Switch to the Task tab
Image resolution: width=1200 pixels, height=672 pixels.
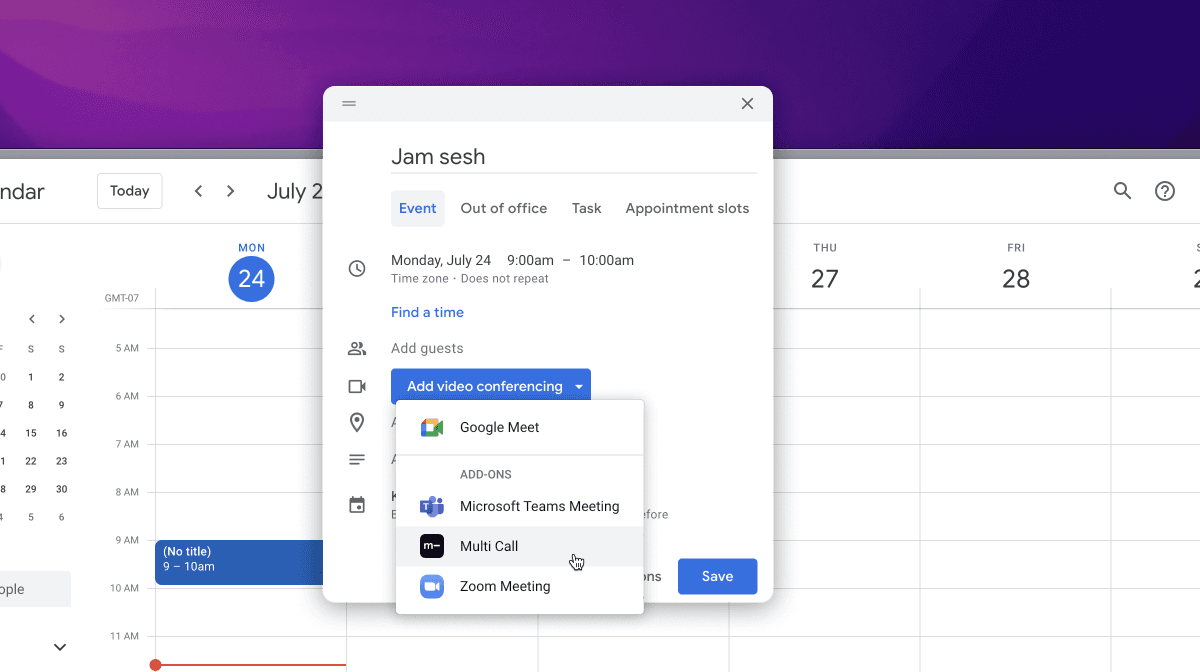click(x=587, y=208)
